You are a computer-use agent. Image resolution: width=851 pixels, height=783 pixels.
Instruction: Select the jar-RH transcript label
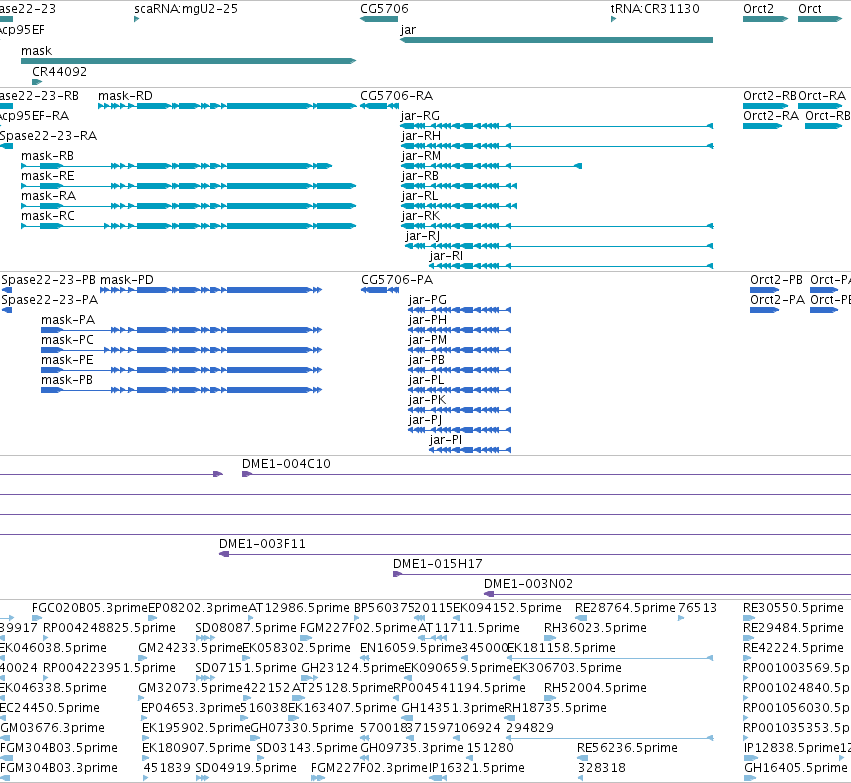tap(421, 136)
